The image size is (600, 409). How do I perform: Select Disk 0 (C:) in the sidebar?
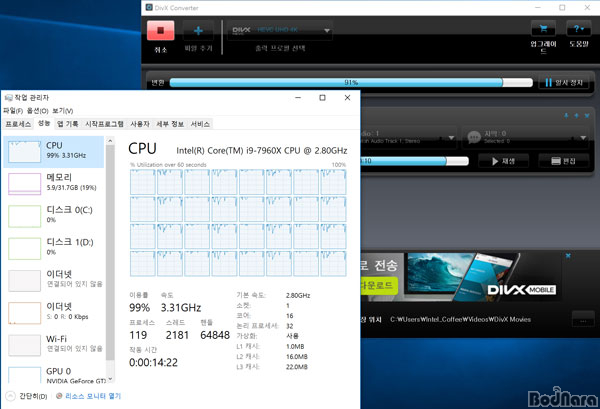pyautogui.click(x=54, y=216)
